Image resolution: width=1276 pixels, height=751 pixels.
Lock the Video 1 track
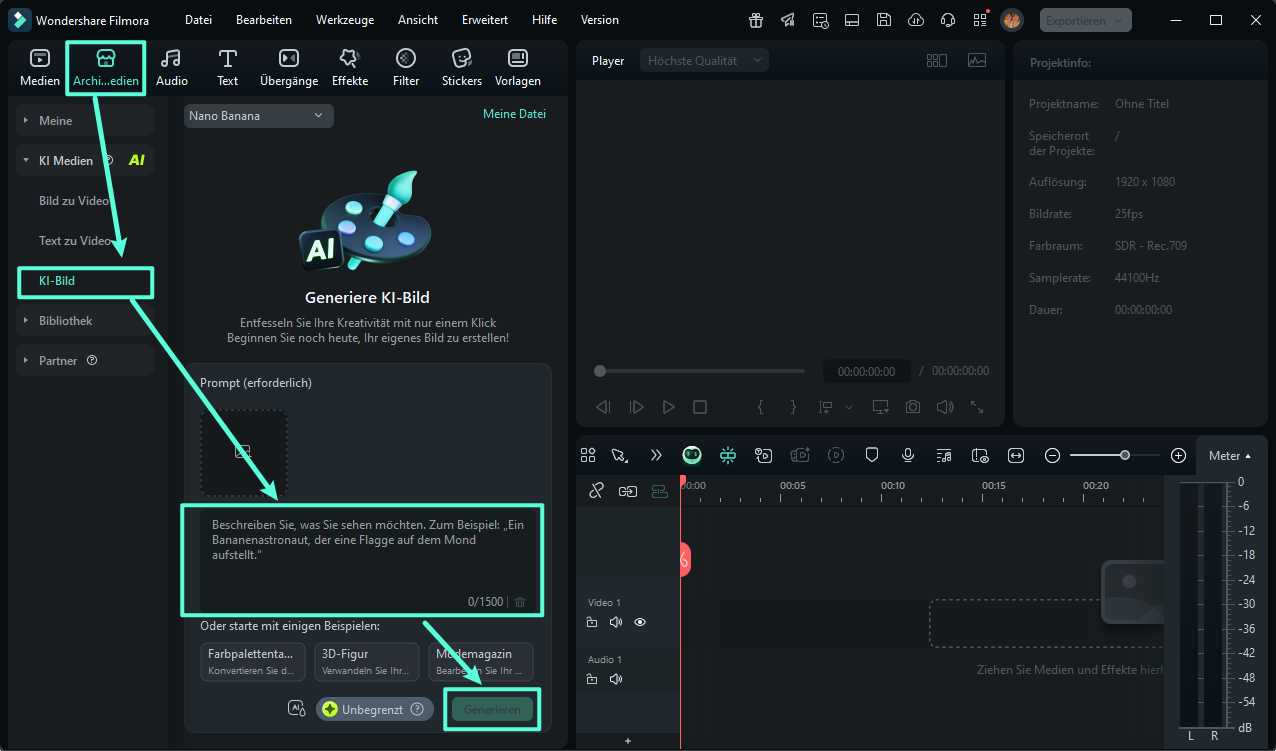click(592, 622)
